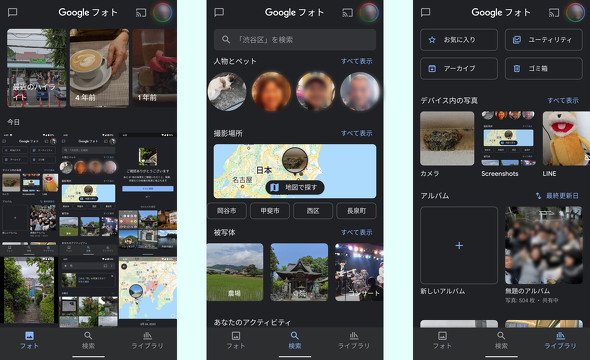Select the 長泉町 location chip

coord(356,211)
